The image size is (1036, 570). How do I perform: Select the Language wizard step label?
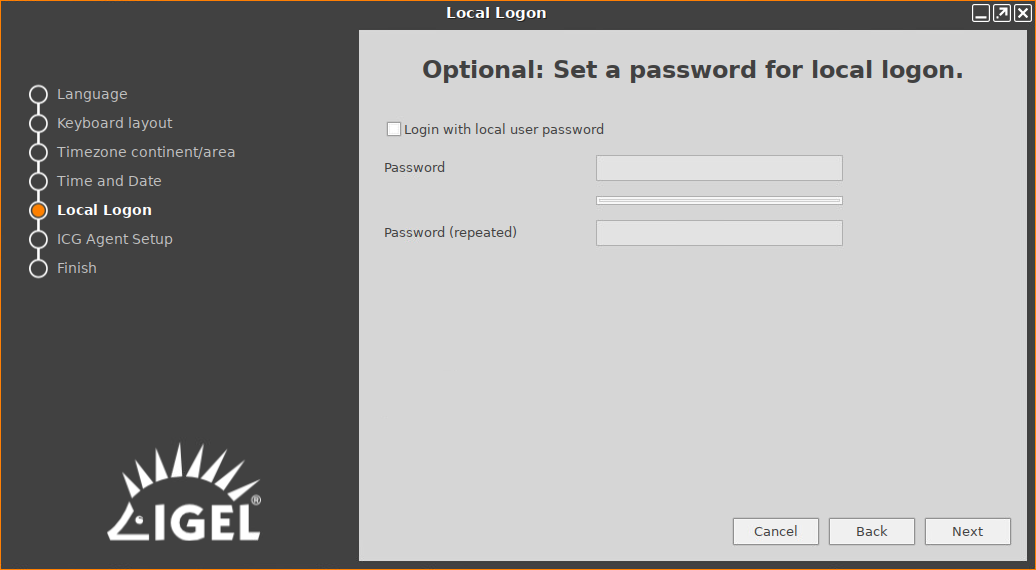(92, 94)
